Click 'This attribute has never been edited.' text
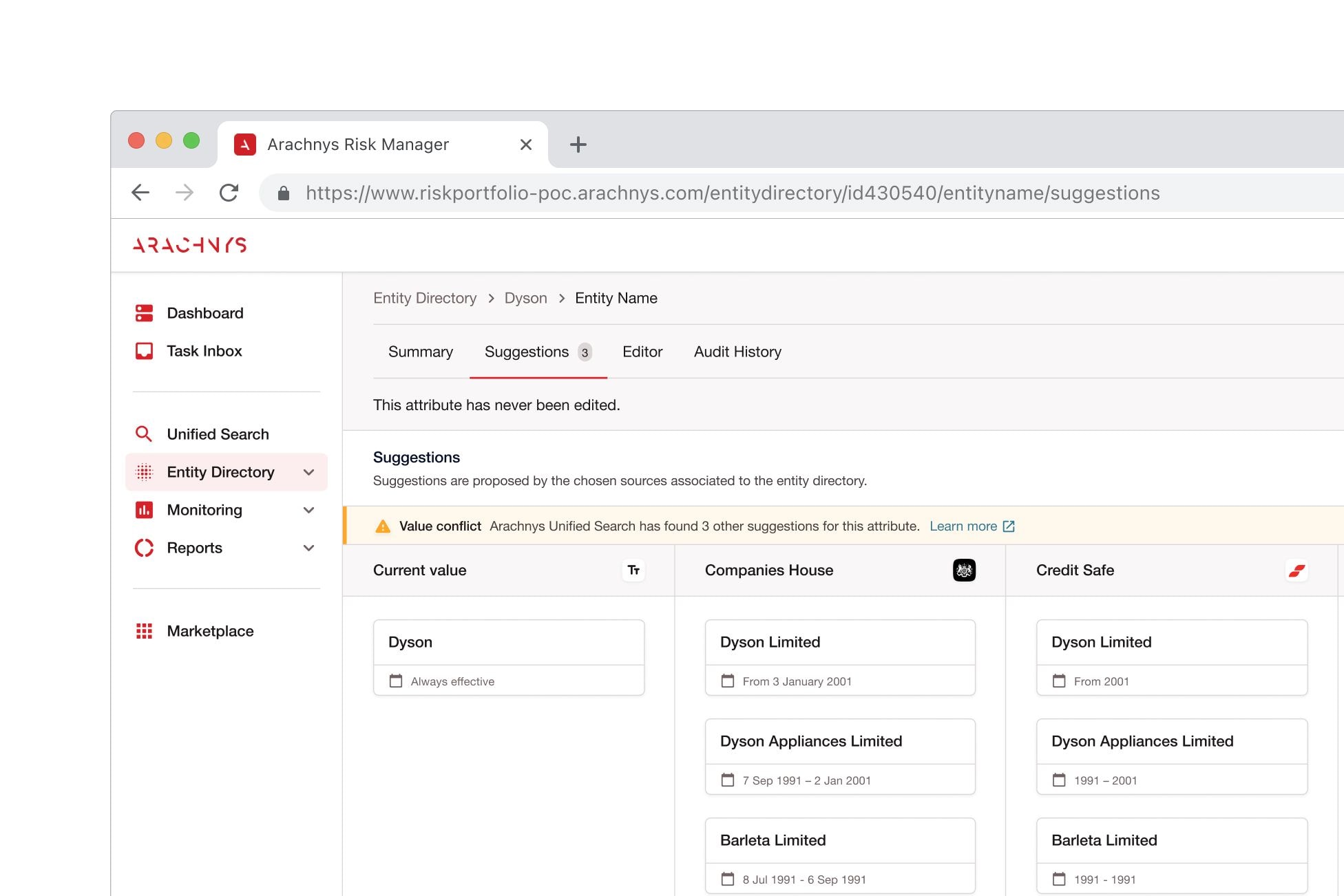This screenshot has height=896, width=1344. [x=496, y=405]
